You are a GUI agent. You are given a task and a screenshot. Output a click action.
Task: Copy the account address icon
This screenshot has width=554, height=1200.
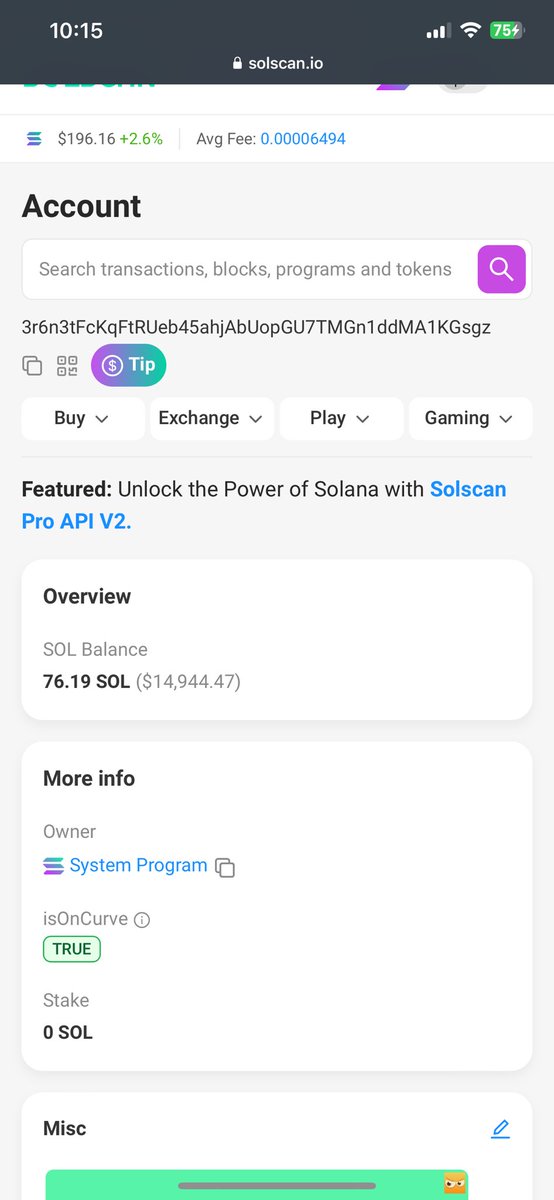[x=32, y=365]
